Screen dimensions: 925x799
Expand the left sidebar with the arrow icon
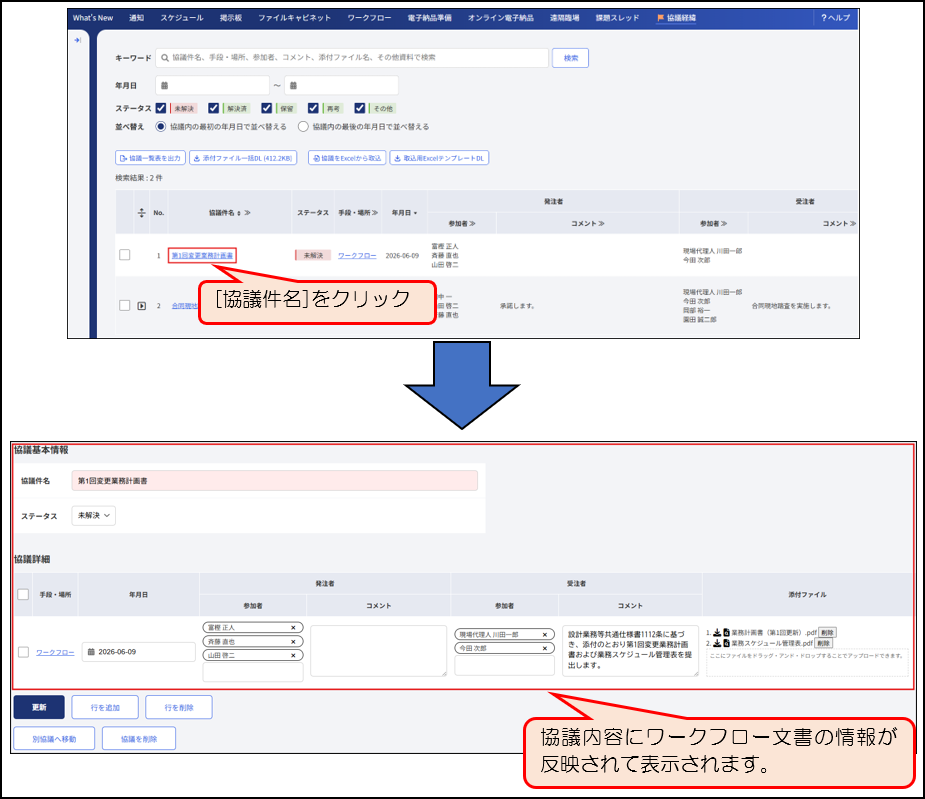[x=77, y=40]
